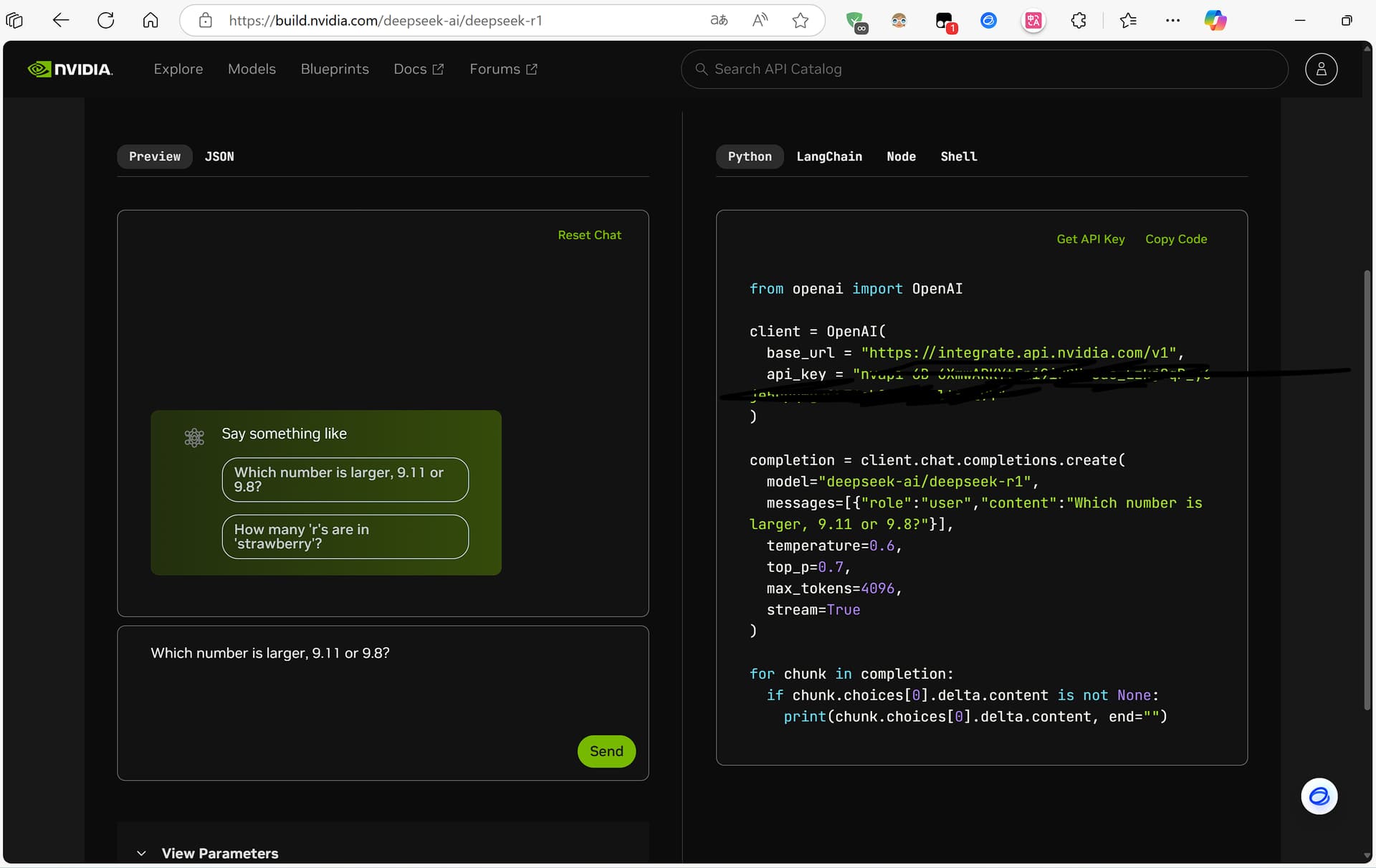Click the 'deepseek-ai/deepseek-r1' model string
The width and height of the screenshot is (1376, 868).
pyautogui.click(x=924, y=482)
